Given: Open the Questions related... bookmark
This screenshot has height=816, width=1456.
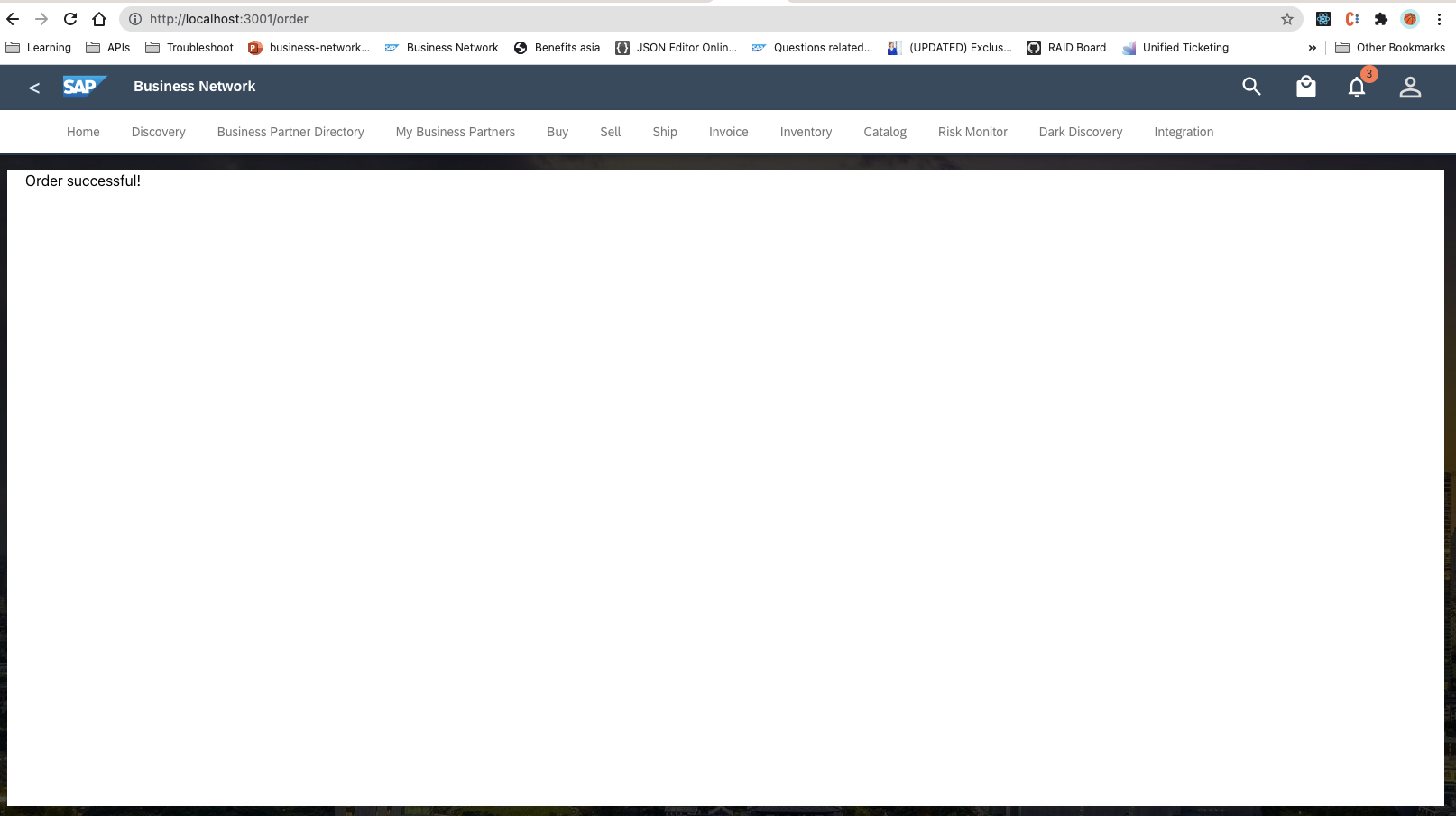Looking at the screenshot, I should pyautogui.click(x=813, y=48).
